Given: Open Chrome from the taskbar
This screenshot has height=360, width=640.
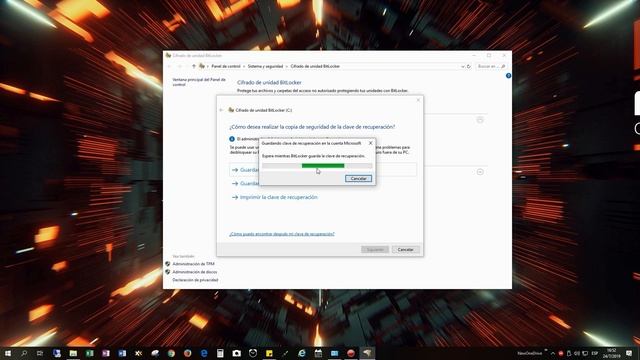Looking at the screenshot, I should pyautogui.click(x=171, y=353).
